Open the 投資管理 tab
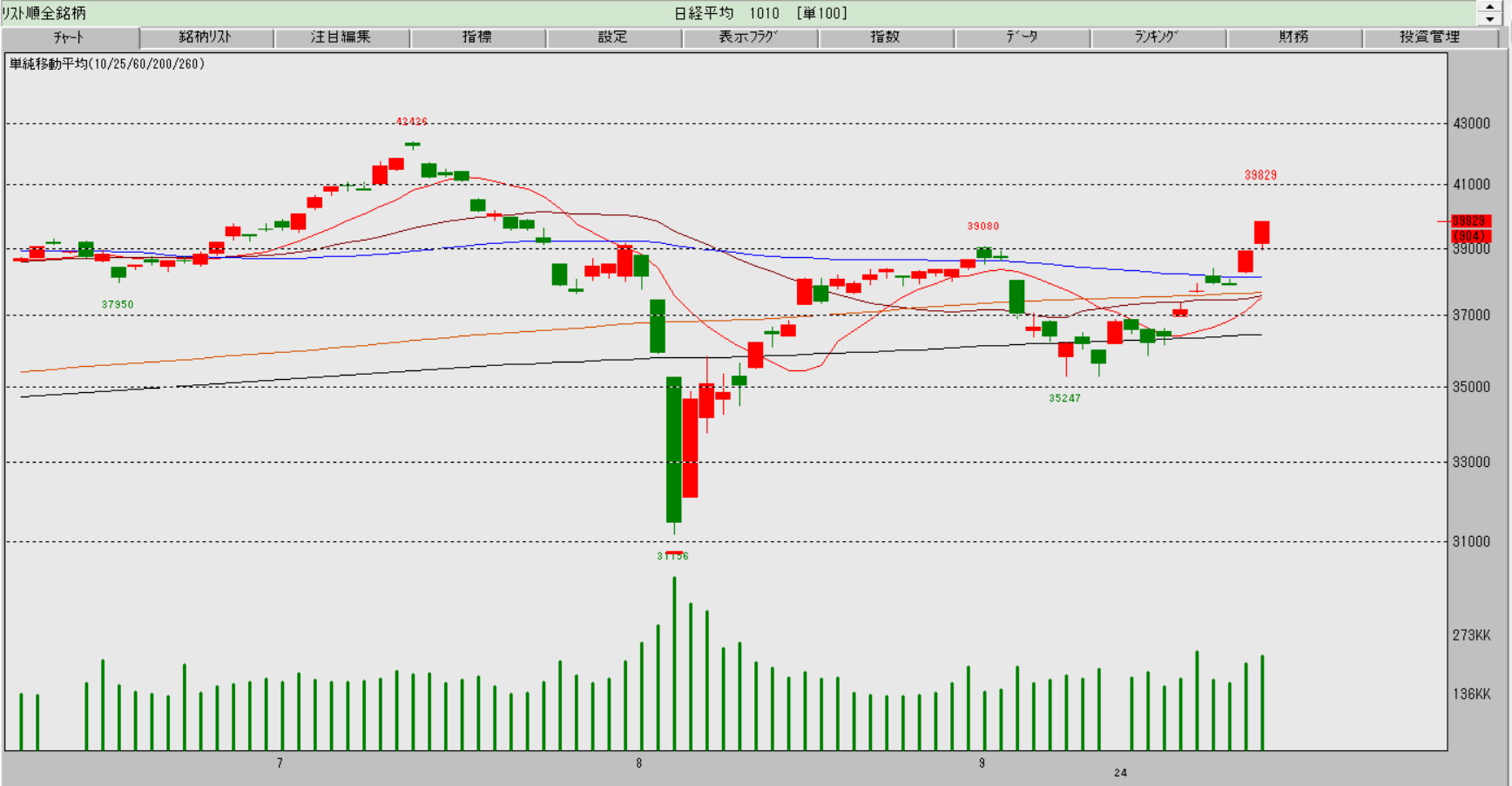This screenshot has width=1512, height=786. click(x=1430, y=37)
